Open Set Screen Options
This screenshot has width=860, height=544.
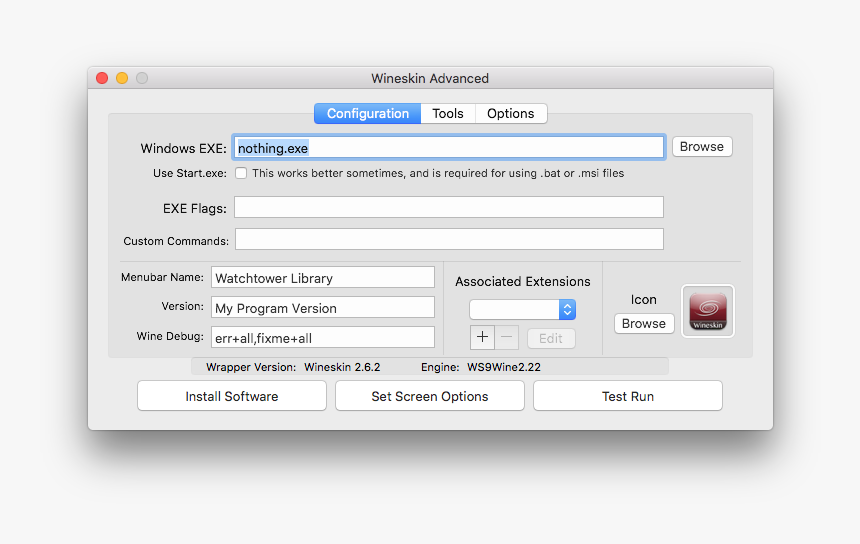pos(430,396)
